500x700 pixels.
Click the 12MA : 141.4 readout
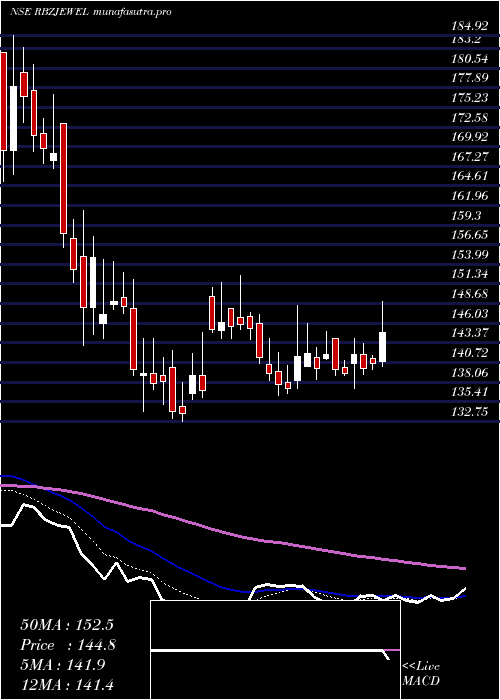69,684
